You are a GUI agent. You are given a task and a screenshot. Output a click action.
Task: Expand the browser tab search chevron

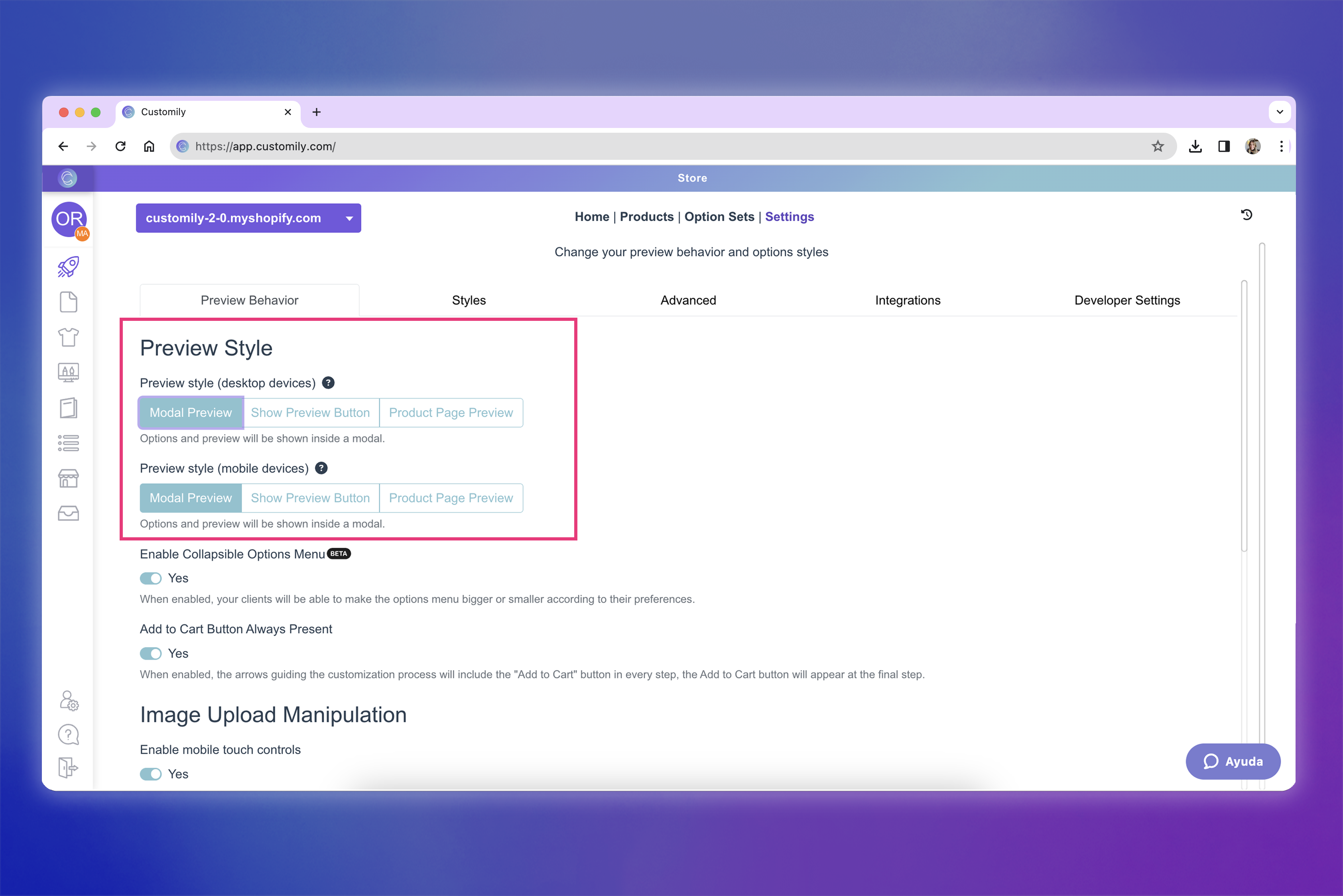pos(1280,112)
